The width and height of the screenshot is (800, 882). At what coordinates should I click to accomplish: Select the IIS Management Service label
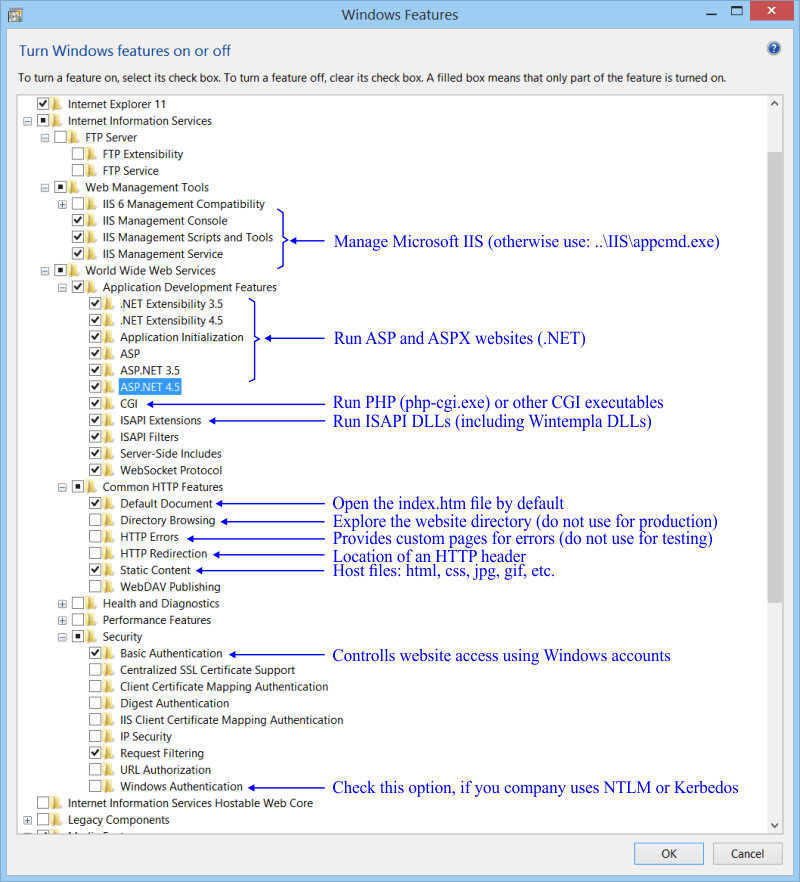163,254
